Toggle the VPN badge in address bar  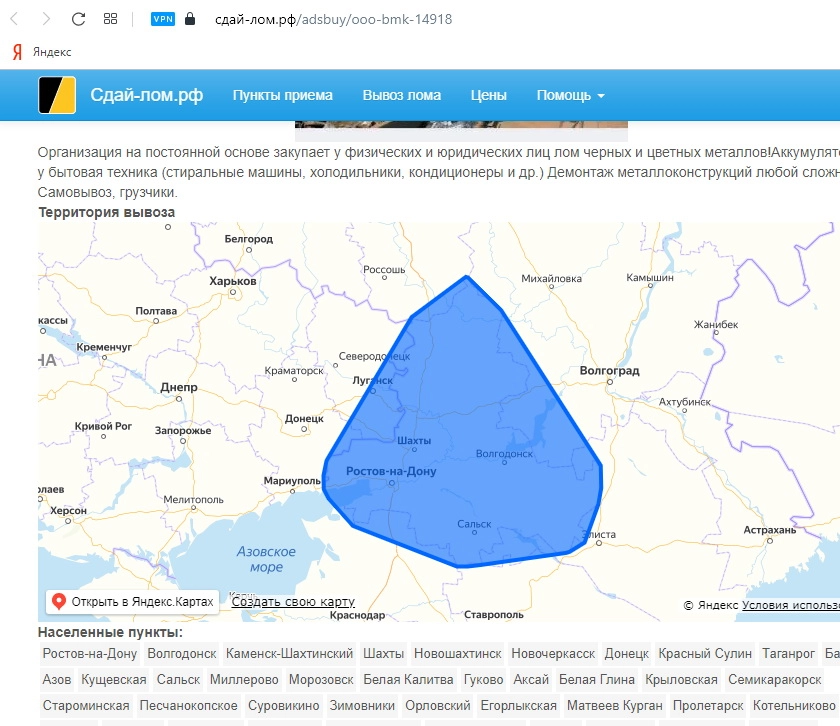pyautogui.click(x=162, y=19)
